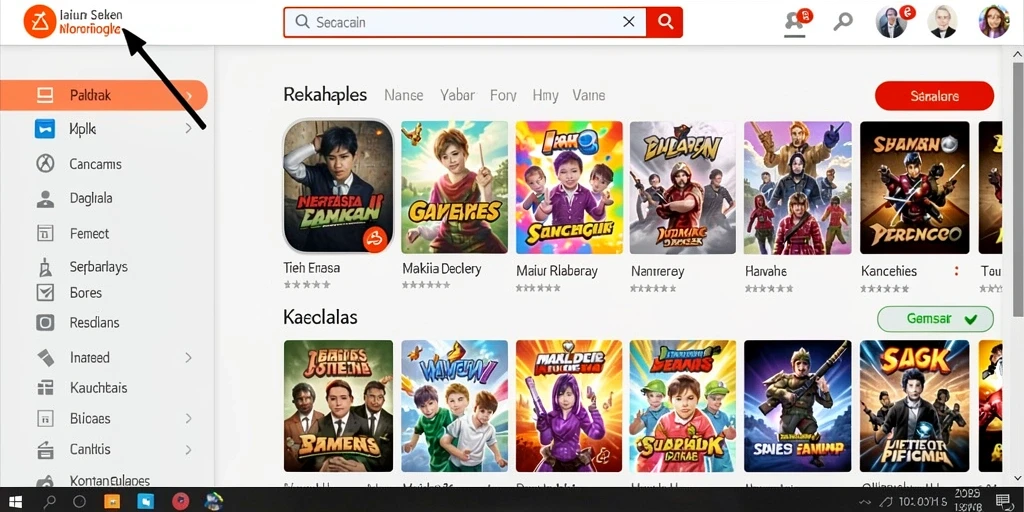Open the Kancehies game thumbnail
This screenshot has width=1024, height=512.
(x=914, y=187)
